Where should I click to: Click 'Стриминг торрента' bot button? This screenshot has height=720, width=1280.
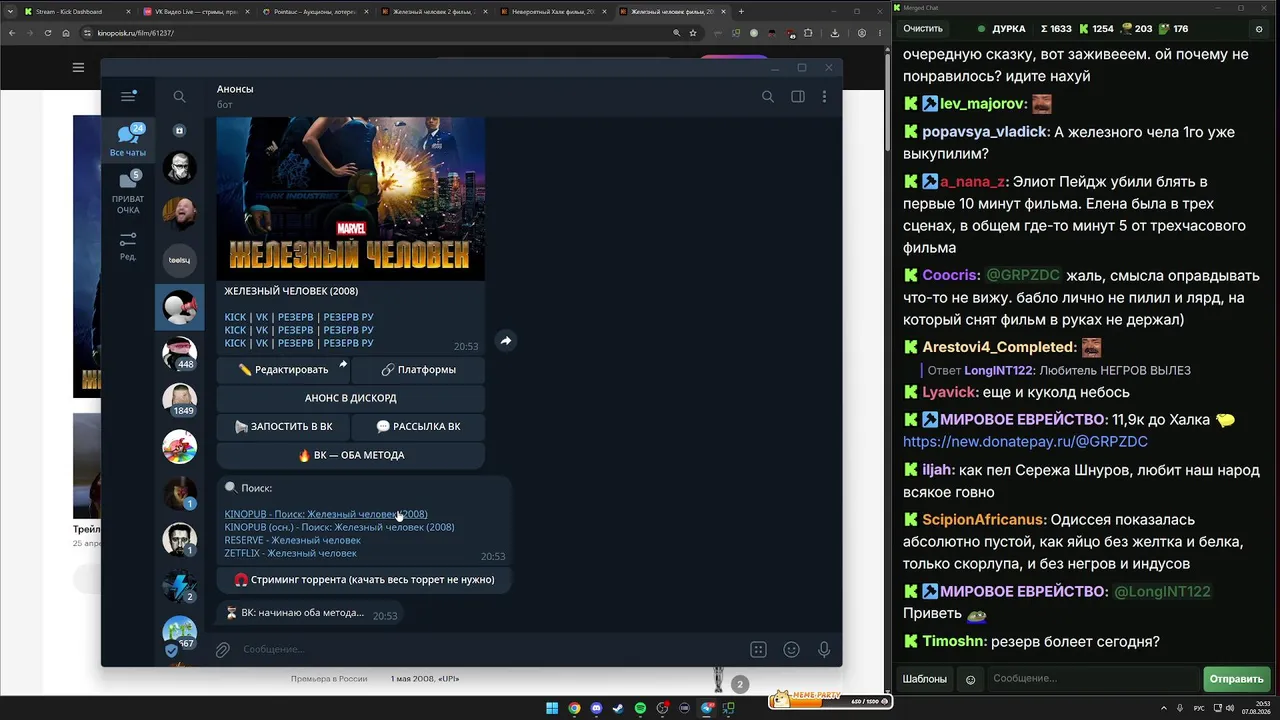click(x=364, y=580)
